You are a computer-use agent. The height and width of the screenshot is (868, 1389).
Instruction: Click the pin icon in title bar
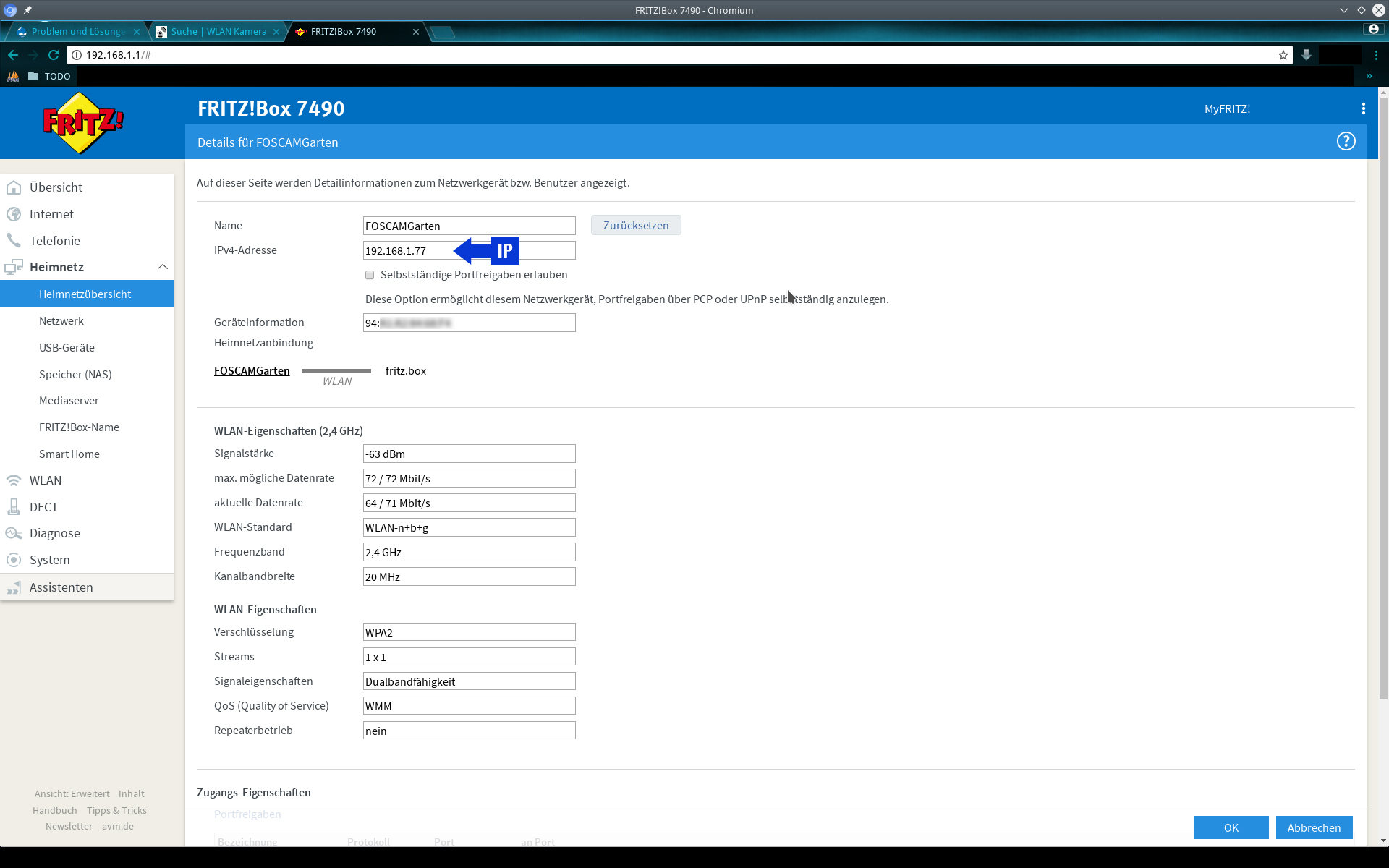point(27,10)
